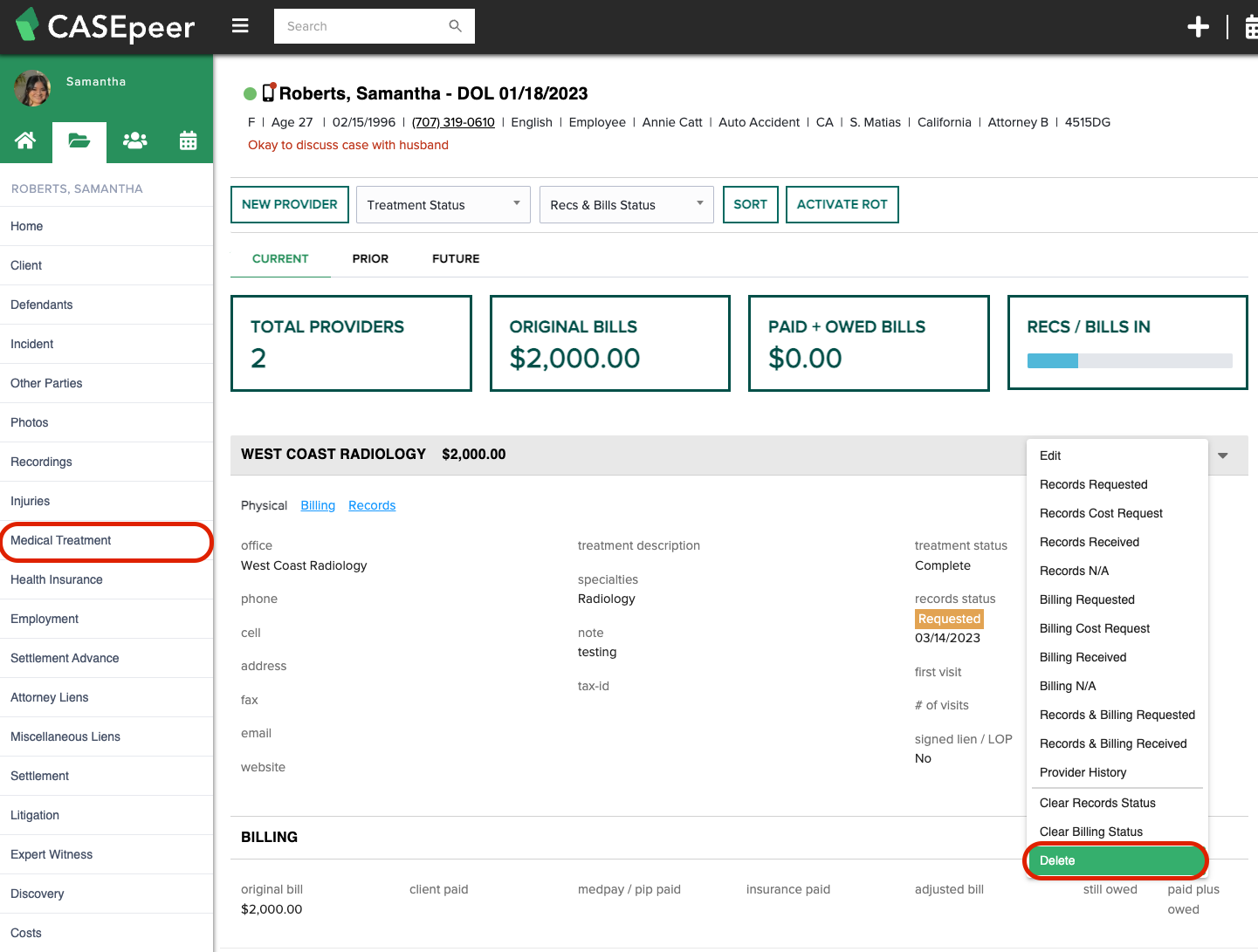The width and height of the screenshot is (1258, 952).
Task: Choose Billing Requested menu item
Action: tap(1117, 599)
